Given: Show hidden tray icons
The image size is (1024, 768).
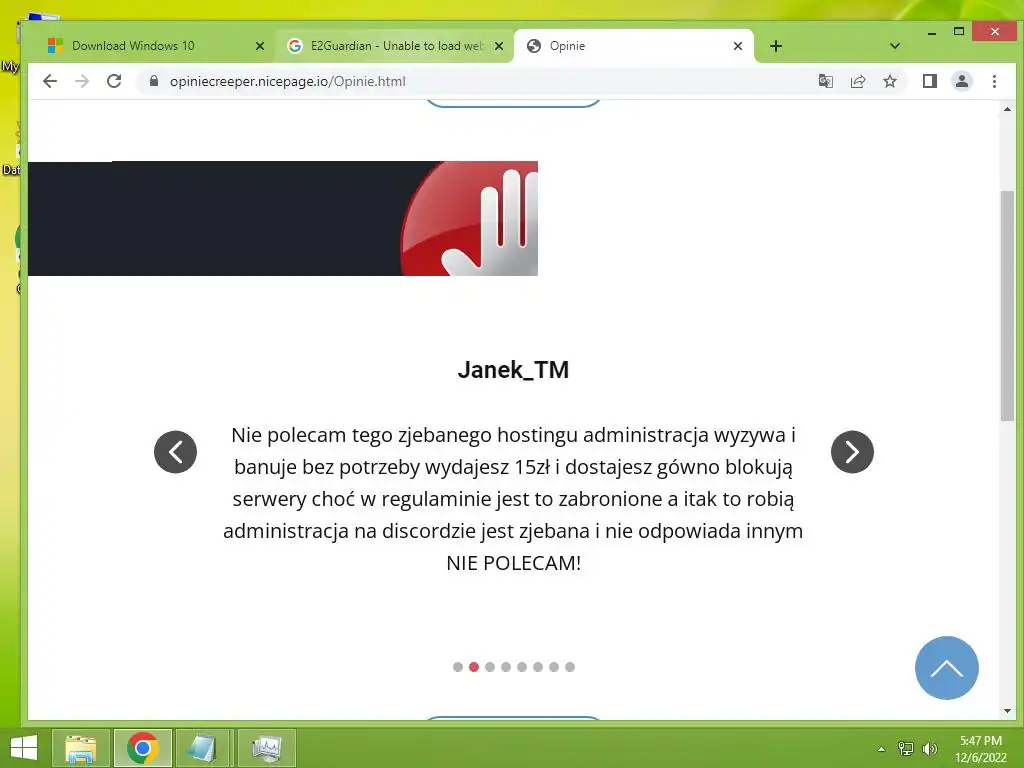Looking at the screenshot, I should (882, 749).
